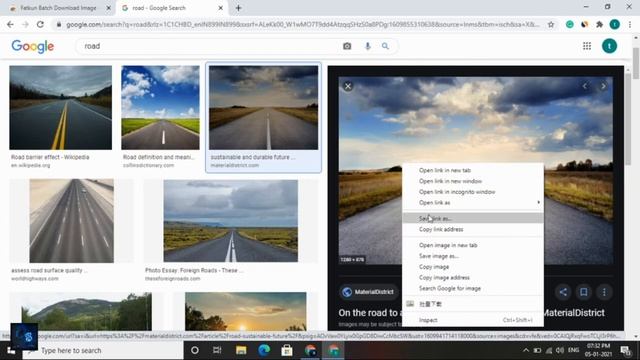This screenshot has width=640, height=360.
Task: Click the Google logo
Action: pos(33,47)
